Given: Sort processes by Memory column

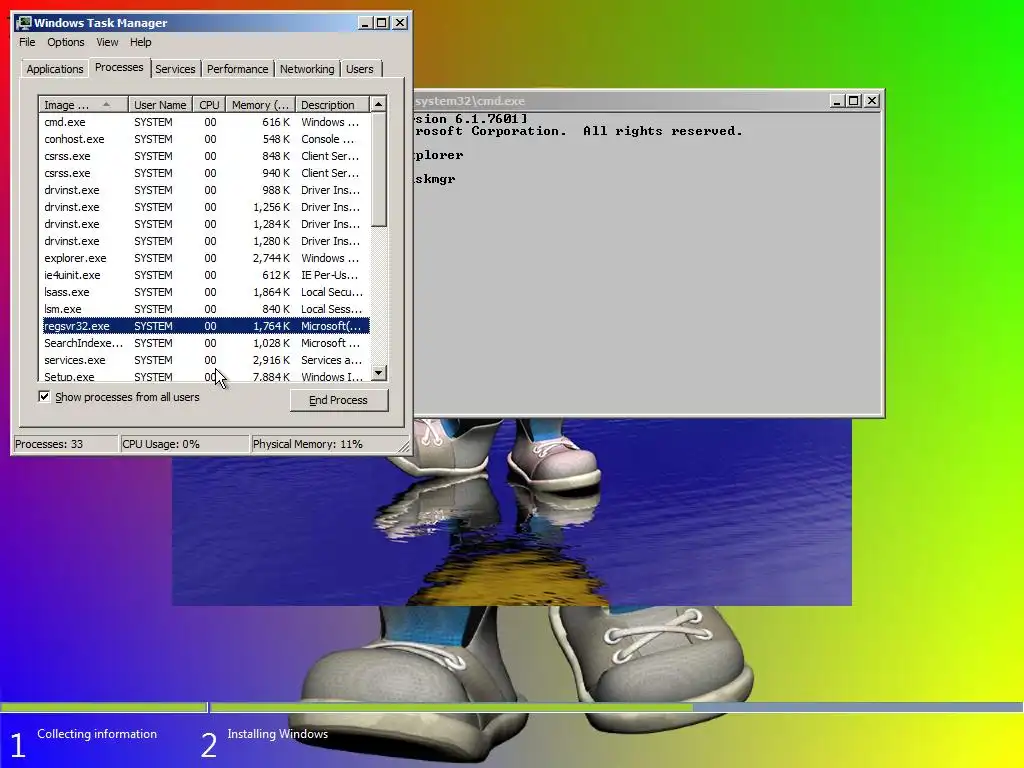Looking at the screenshot, I should pyautogui.click(x=260, y=104).
